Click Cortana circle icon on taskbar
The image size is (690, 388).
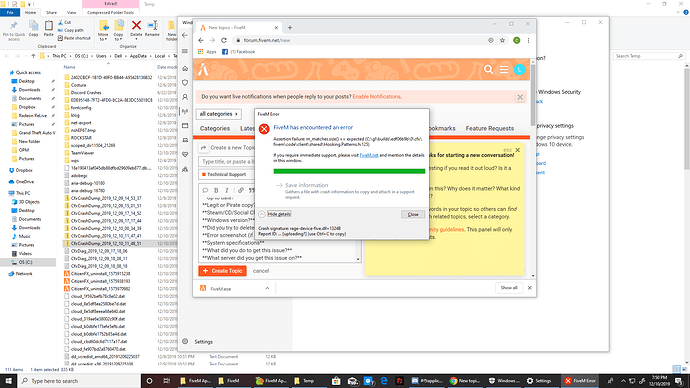(149, 381)
